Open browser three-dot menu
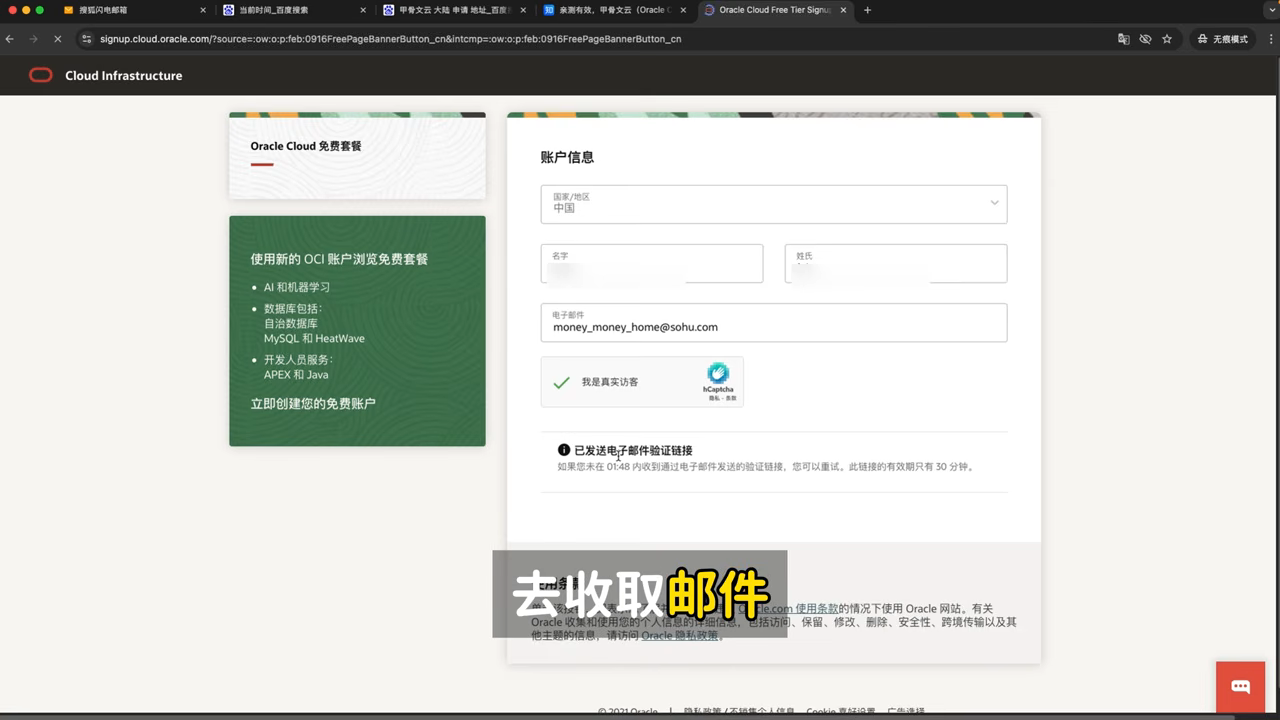The height and width of the screenshot is (720, 1280). tap(1269, 39)
